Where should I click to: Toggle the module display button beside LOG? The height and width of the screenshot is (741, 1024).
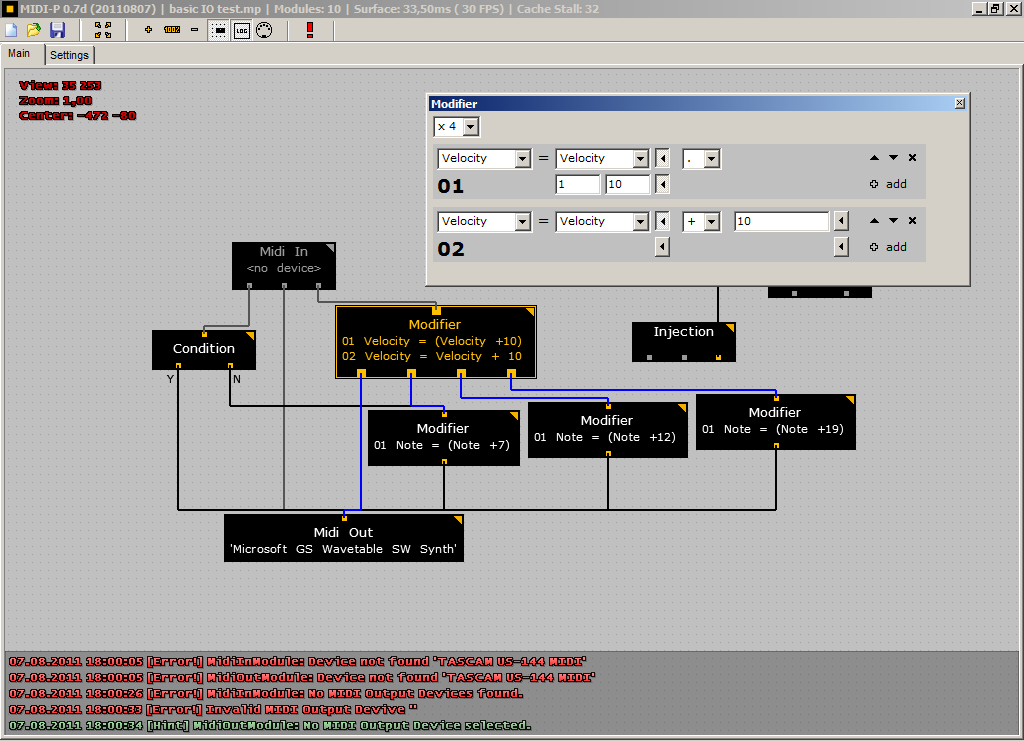pyautogui.click(x=219, y=30)
